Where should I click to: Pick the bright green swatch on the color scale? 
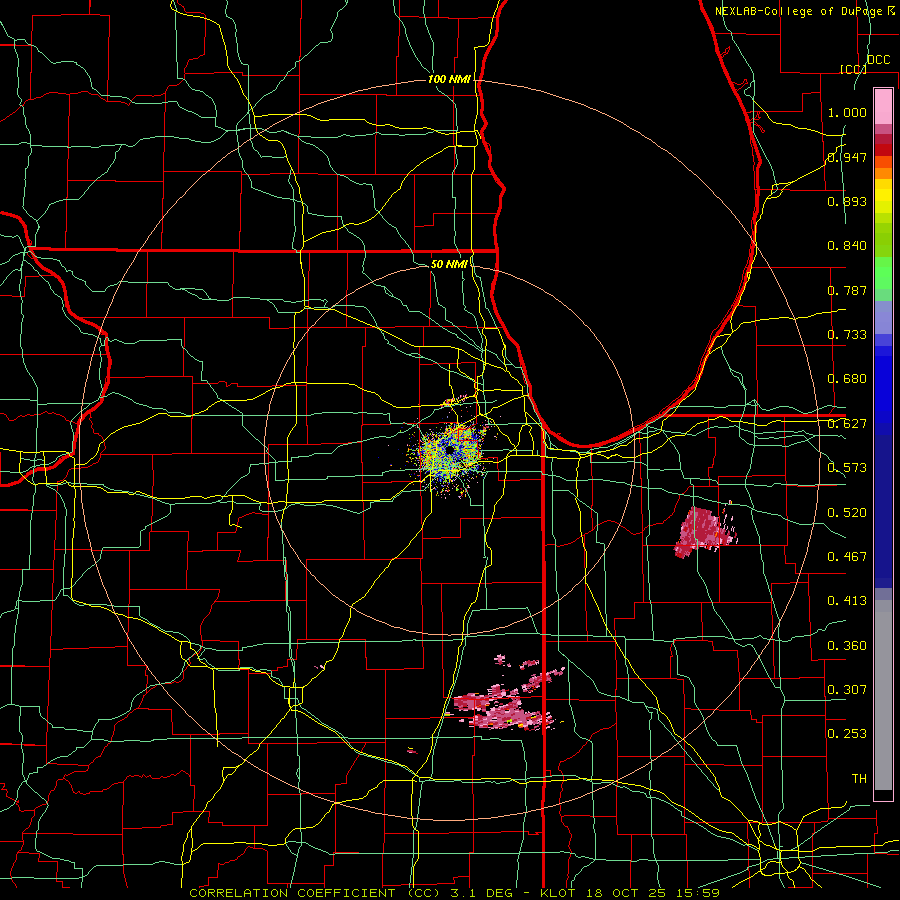[883, 273]
